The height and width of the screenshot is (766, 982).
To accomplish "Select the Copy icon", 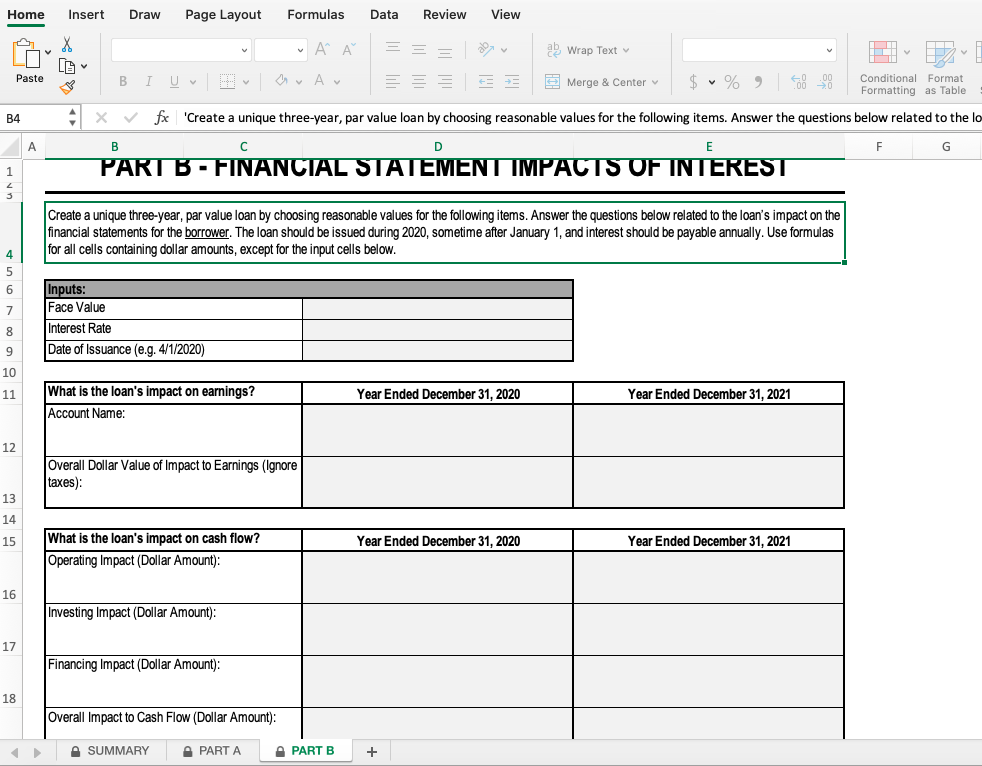I will coord(67,66).
